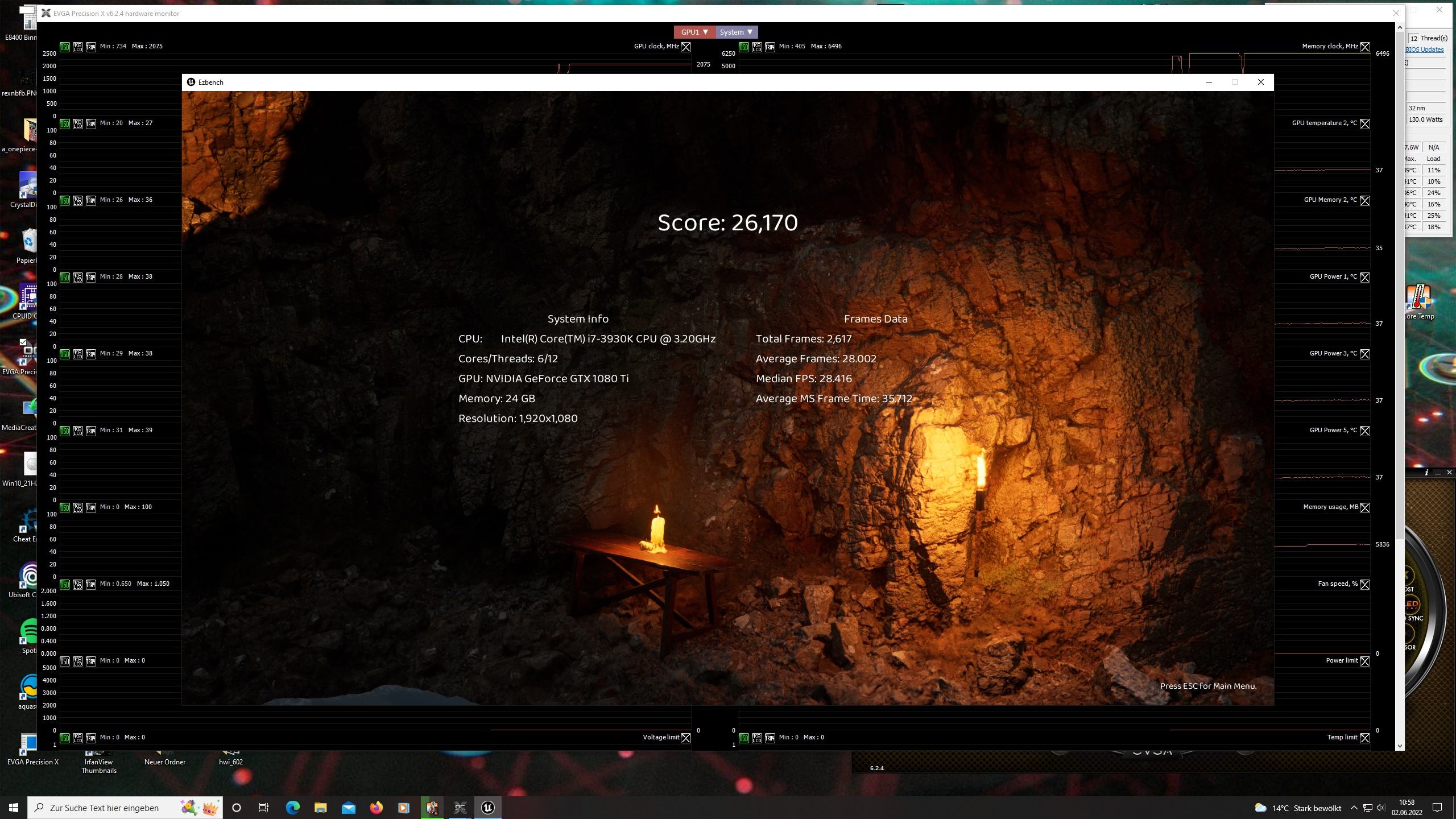
Task: Toggle OSD on the Min 0.650 voltage graph
Action: pyautogui.click(x=65, y=584)
